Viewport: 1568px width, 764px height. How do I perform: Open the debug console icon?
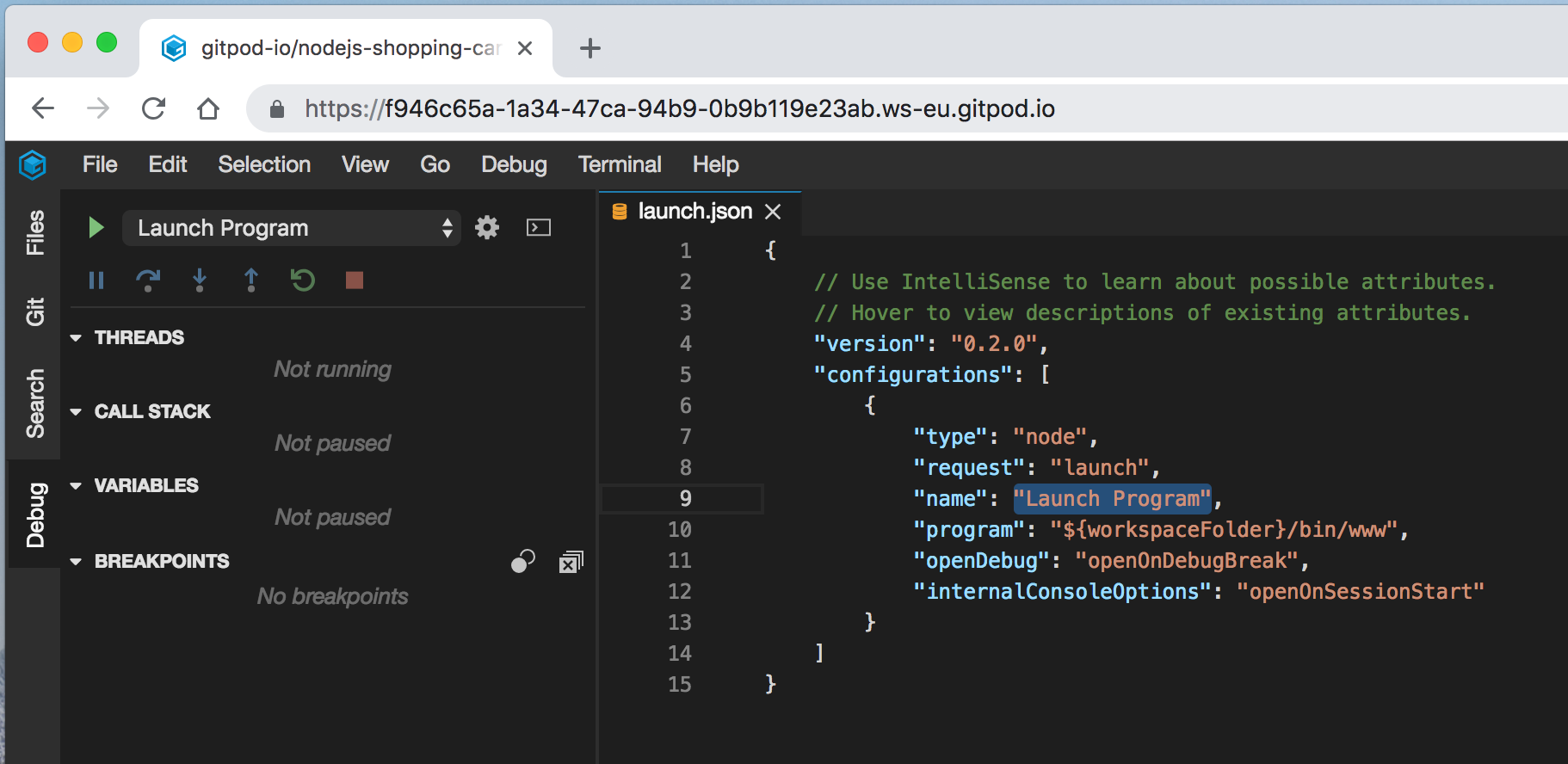(x=539, y=227)
